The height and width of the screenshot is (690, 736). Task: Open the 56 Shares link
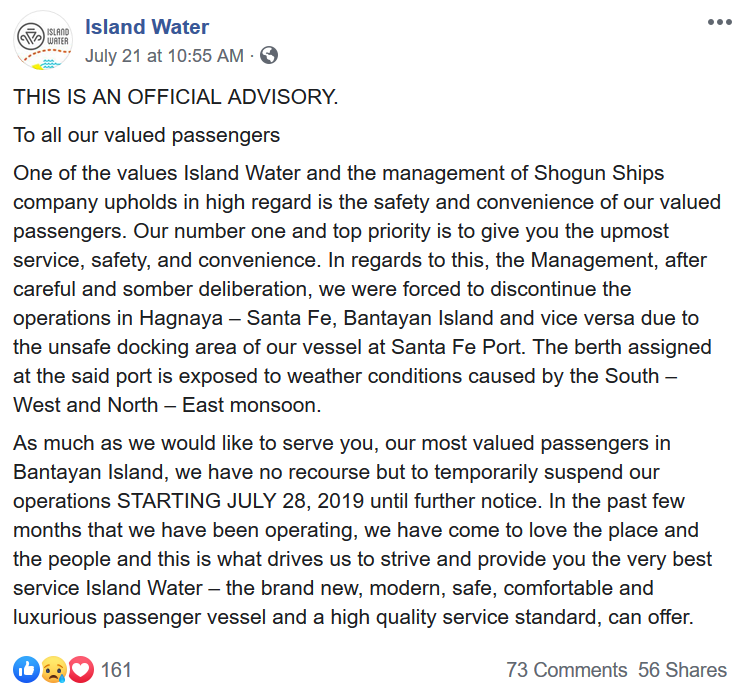(x=682, y=670)
